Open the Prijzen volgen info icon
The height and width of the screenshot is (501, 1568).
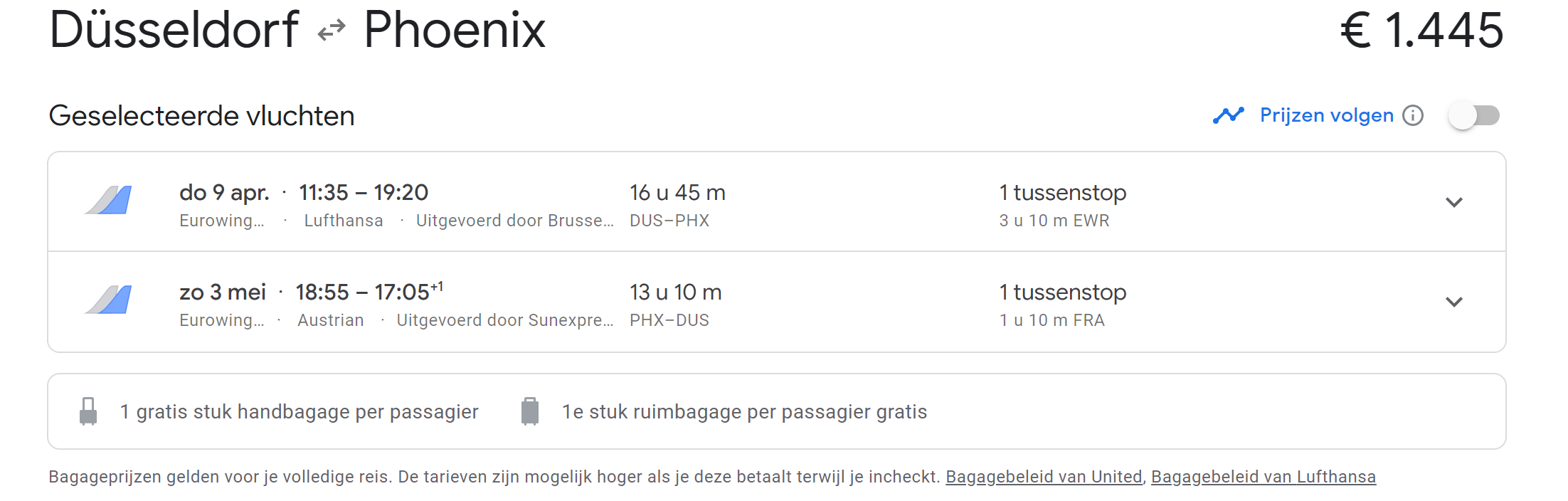(1413, 115)
